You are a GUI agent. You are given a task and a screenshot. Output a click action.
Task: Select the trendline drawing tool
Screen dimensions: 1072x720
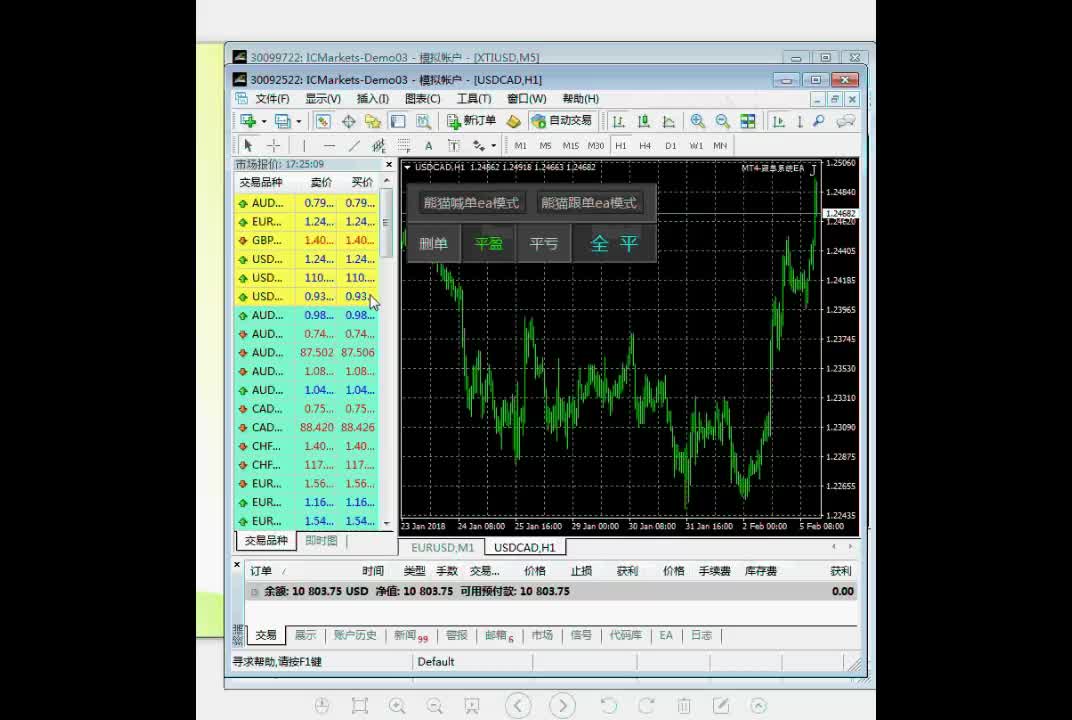point(353,146)
